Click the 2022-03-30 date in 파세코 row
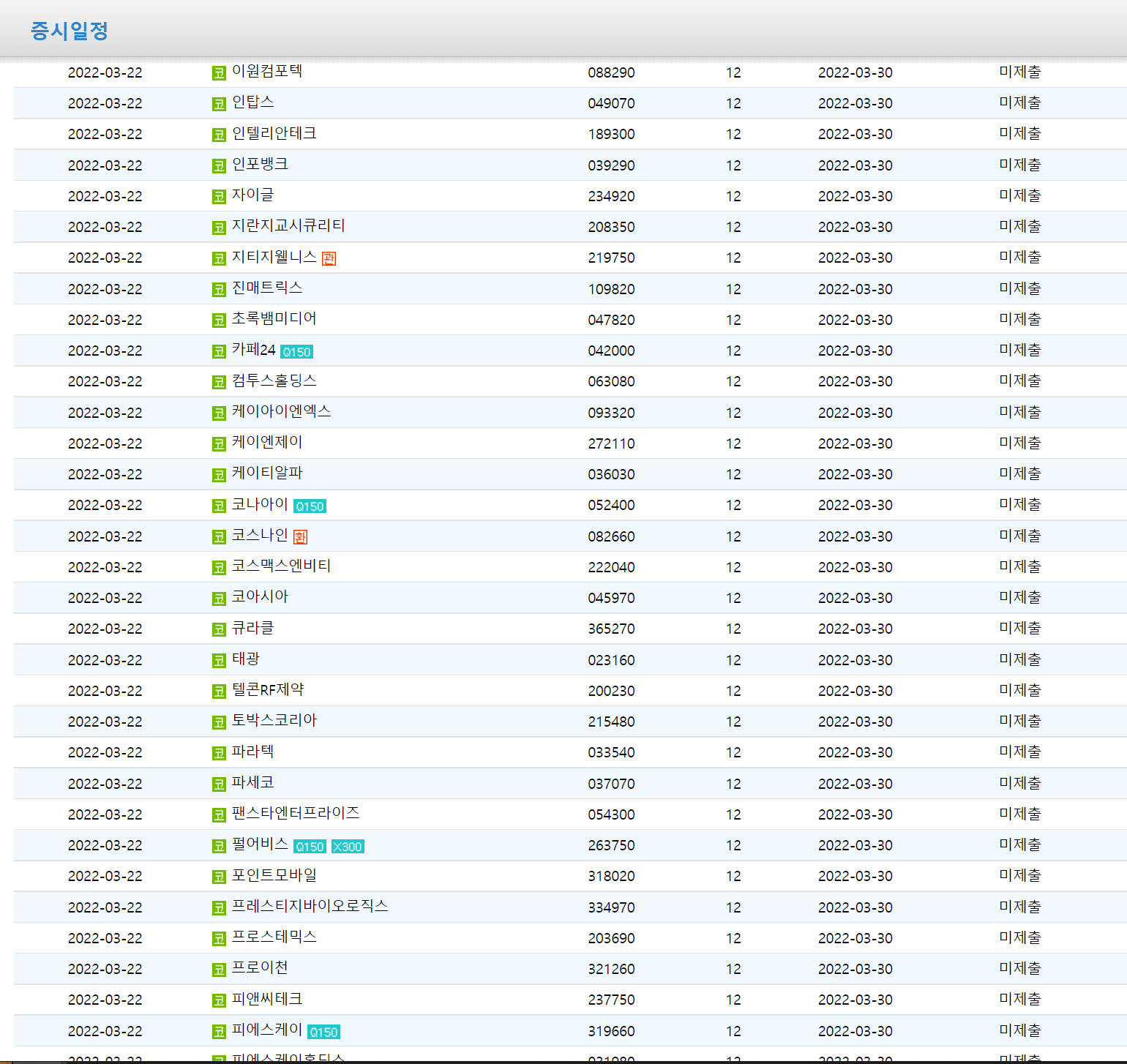 (855, 784)
